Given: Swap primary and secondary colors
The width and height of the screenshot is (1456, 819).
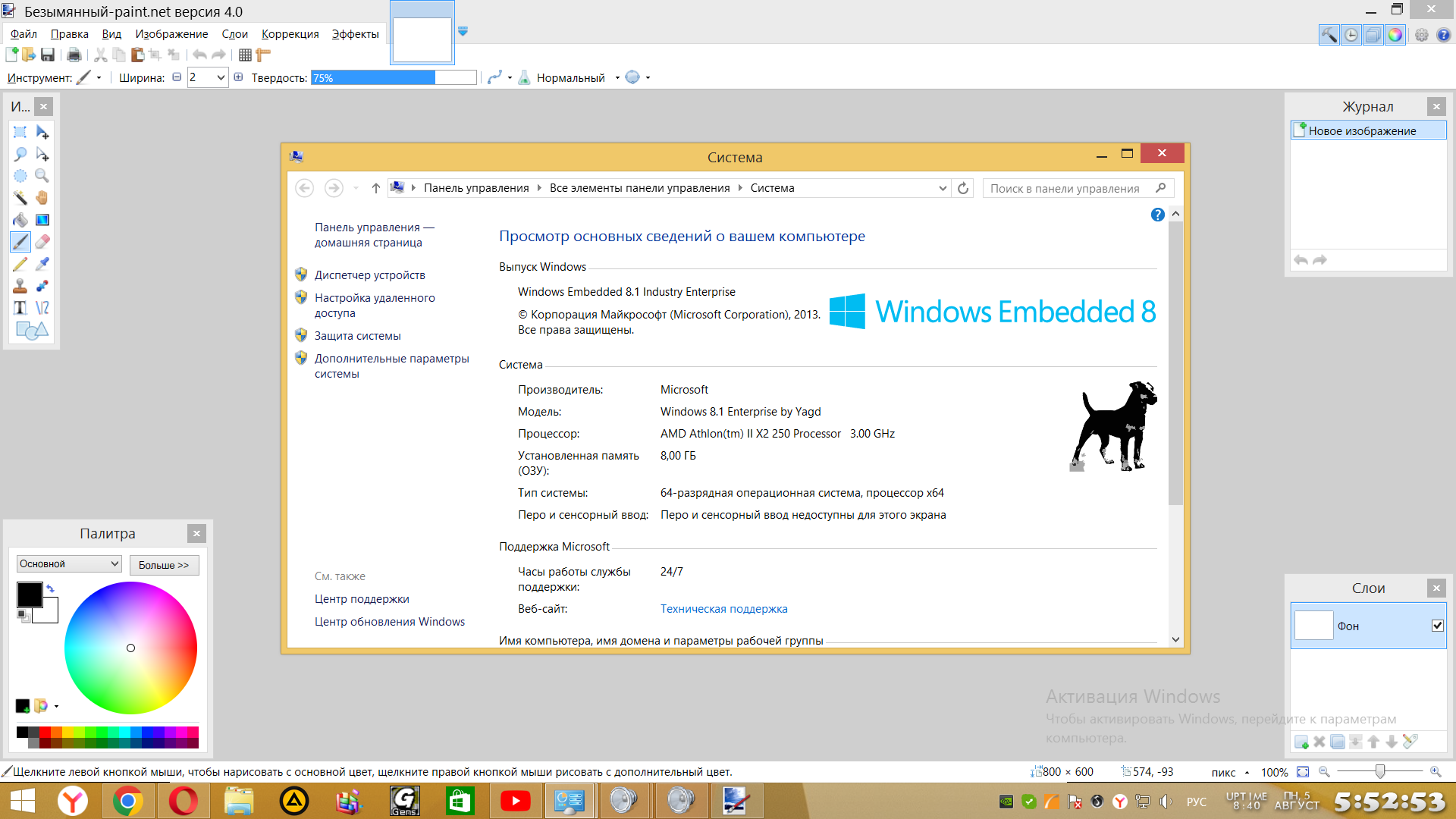Looking at the screenshot, I should pos(50,588).
